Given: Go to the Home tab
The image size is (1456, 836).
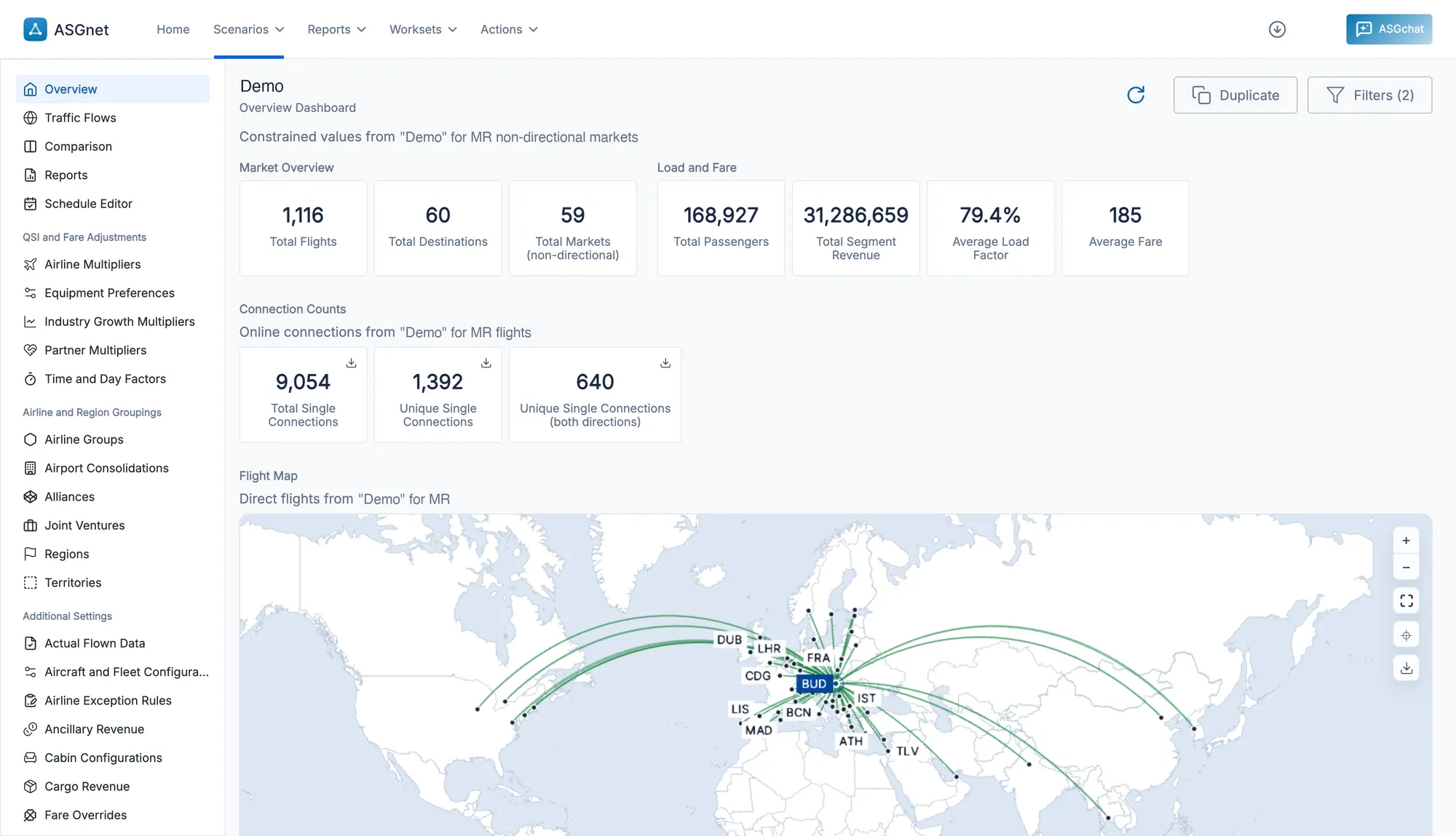Looking at the screenshot, I should (x=173, y=29).
